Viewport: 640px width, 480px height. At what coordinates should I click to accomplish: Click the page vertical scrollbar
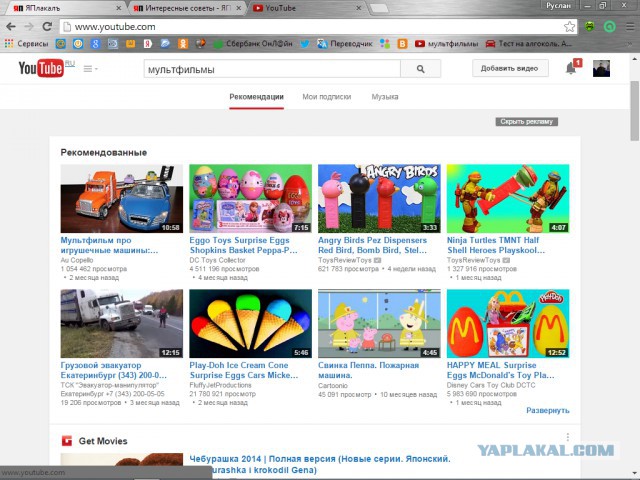point(635,109)
